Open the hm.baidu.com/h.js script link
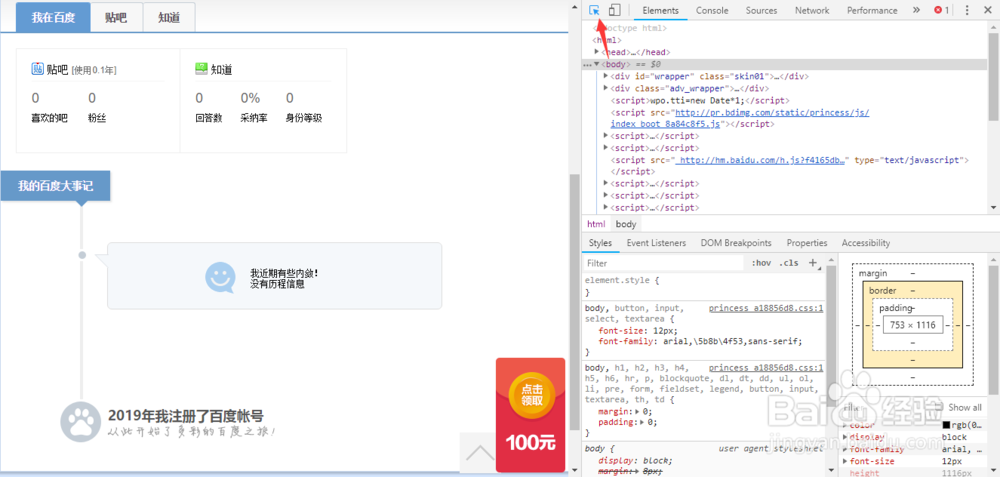Viewport: 1000px width, 477px height. point(761,160)
